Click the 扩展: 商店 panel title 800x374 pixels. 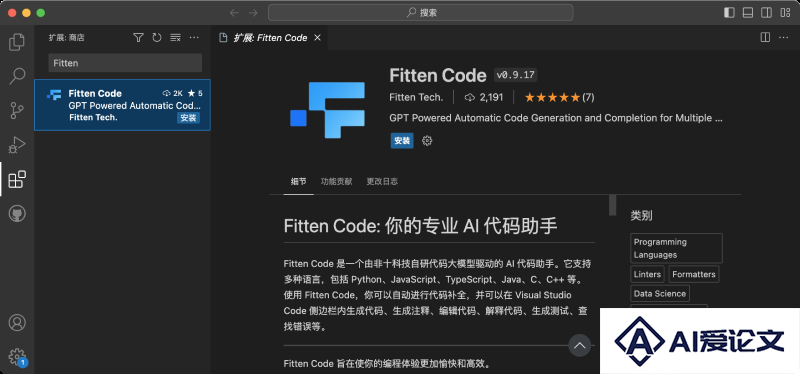(x=67, y=37)
